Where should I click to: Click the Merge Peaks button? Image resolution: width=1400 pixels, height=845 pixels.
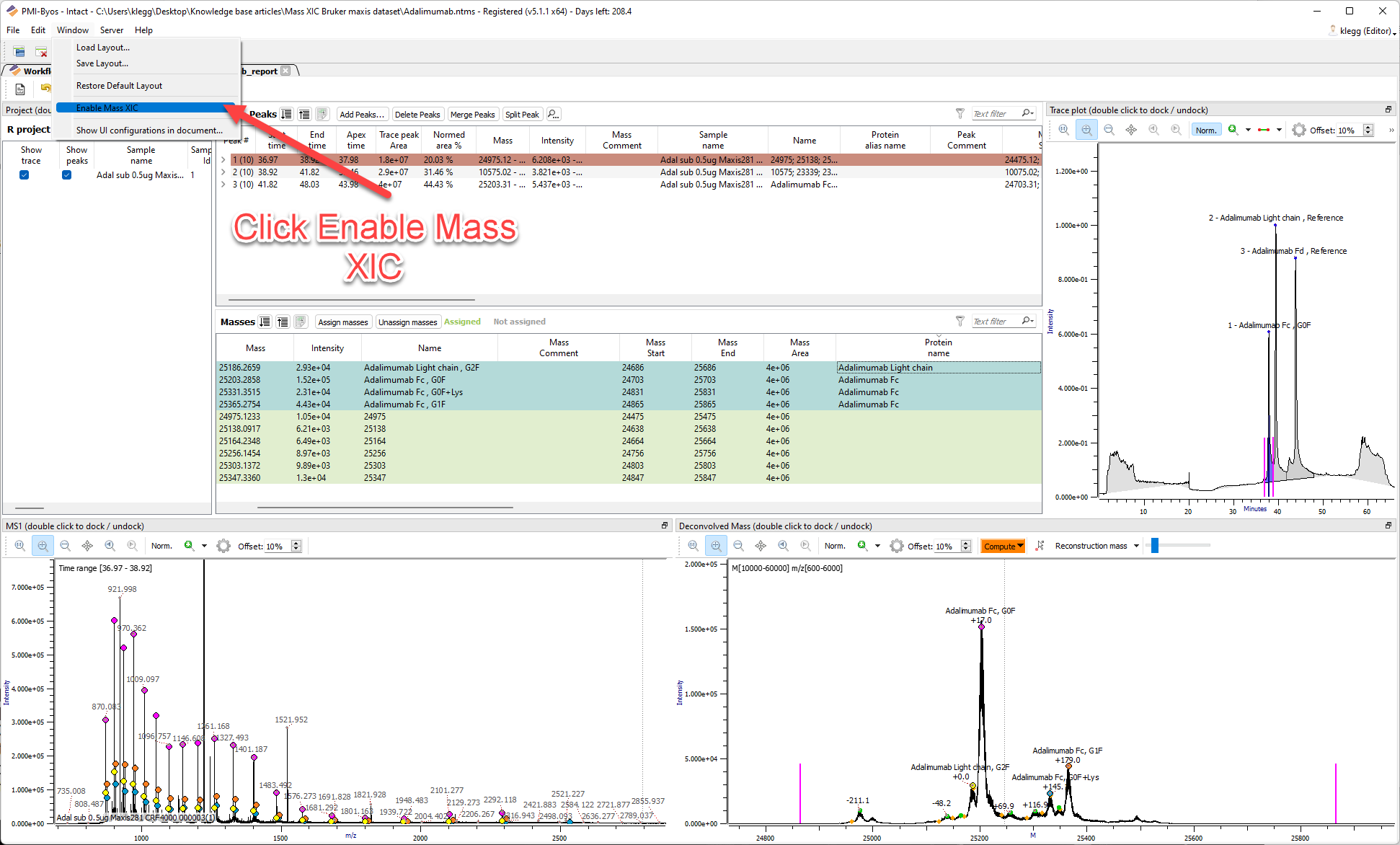tap(473, 114)
